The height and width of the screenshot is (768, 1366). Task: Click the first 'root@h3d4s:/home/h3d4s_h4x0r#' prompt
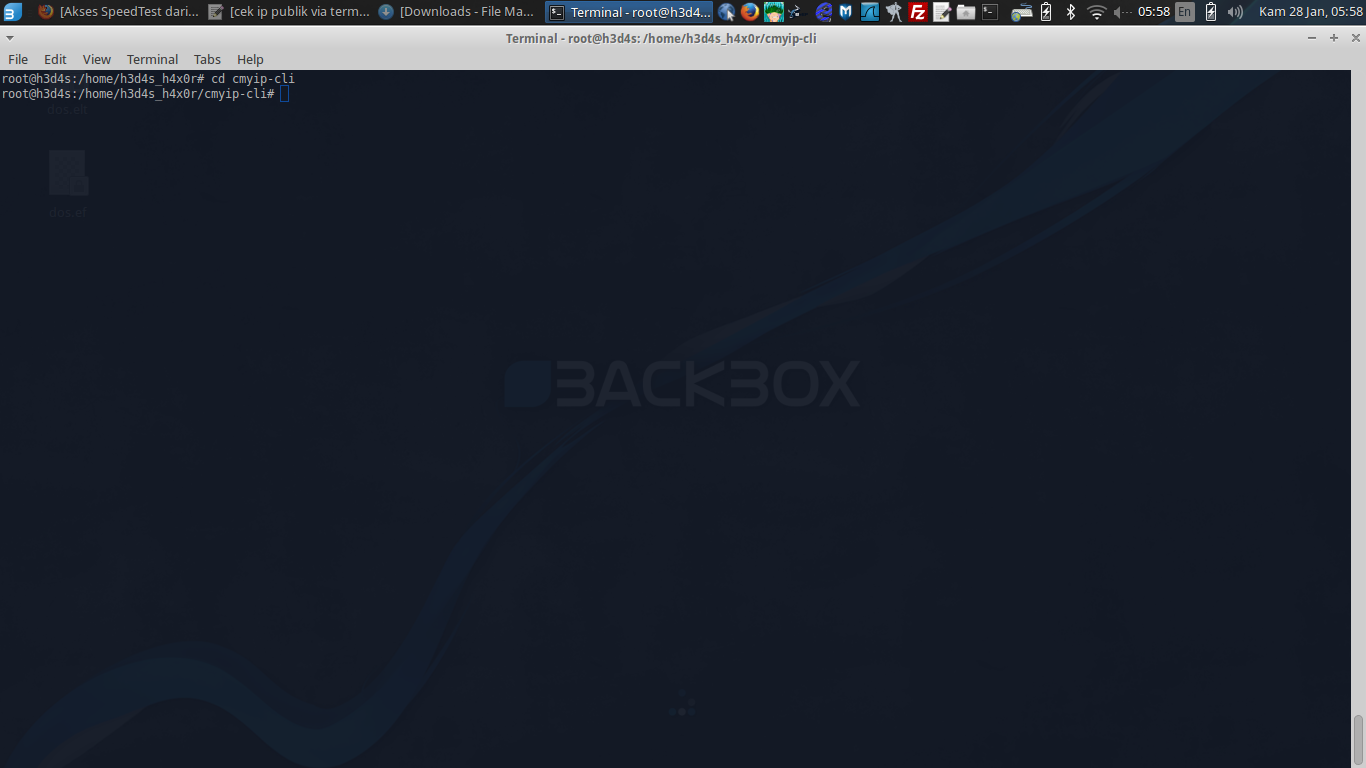point(103,78)
